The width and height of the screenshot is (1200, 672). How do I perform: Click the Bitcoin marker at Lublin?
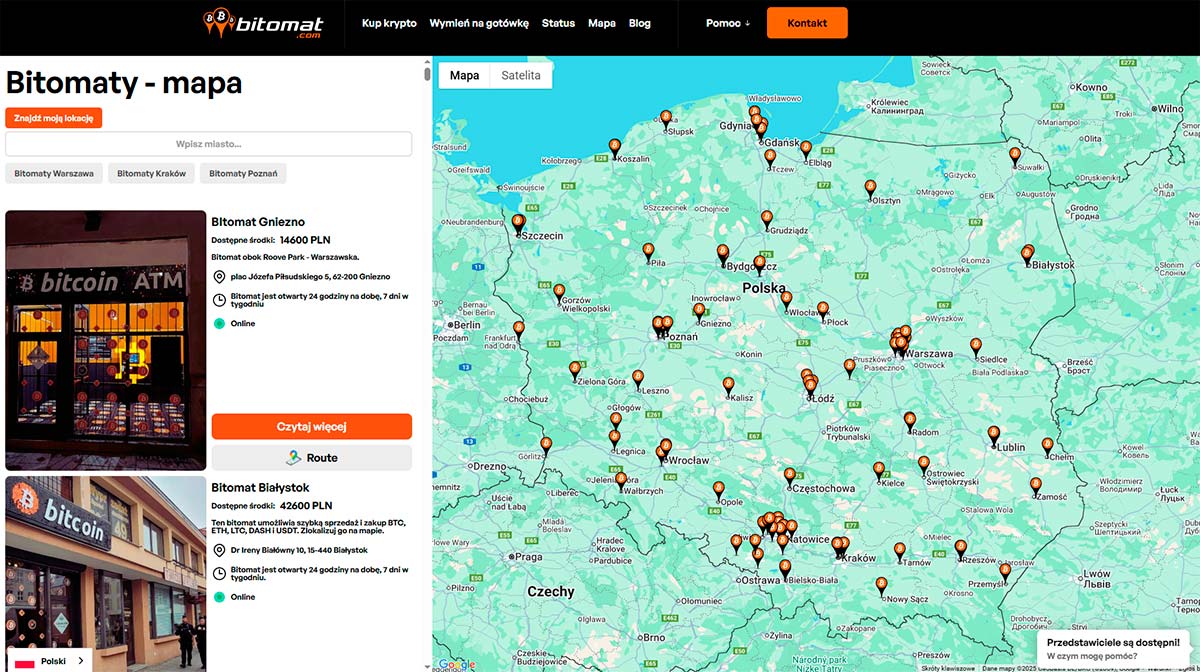pyautogui.click(x=993, y=434)
